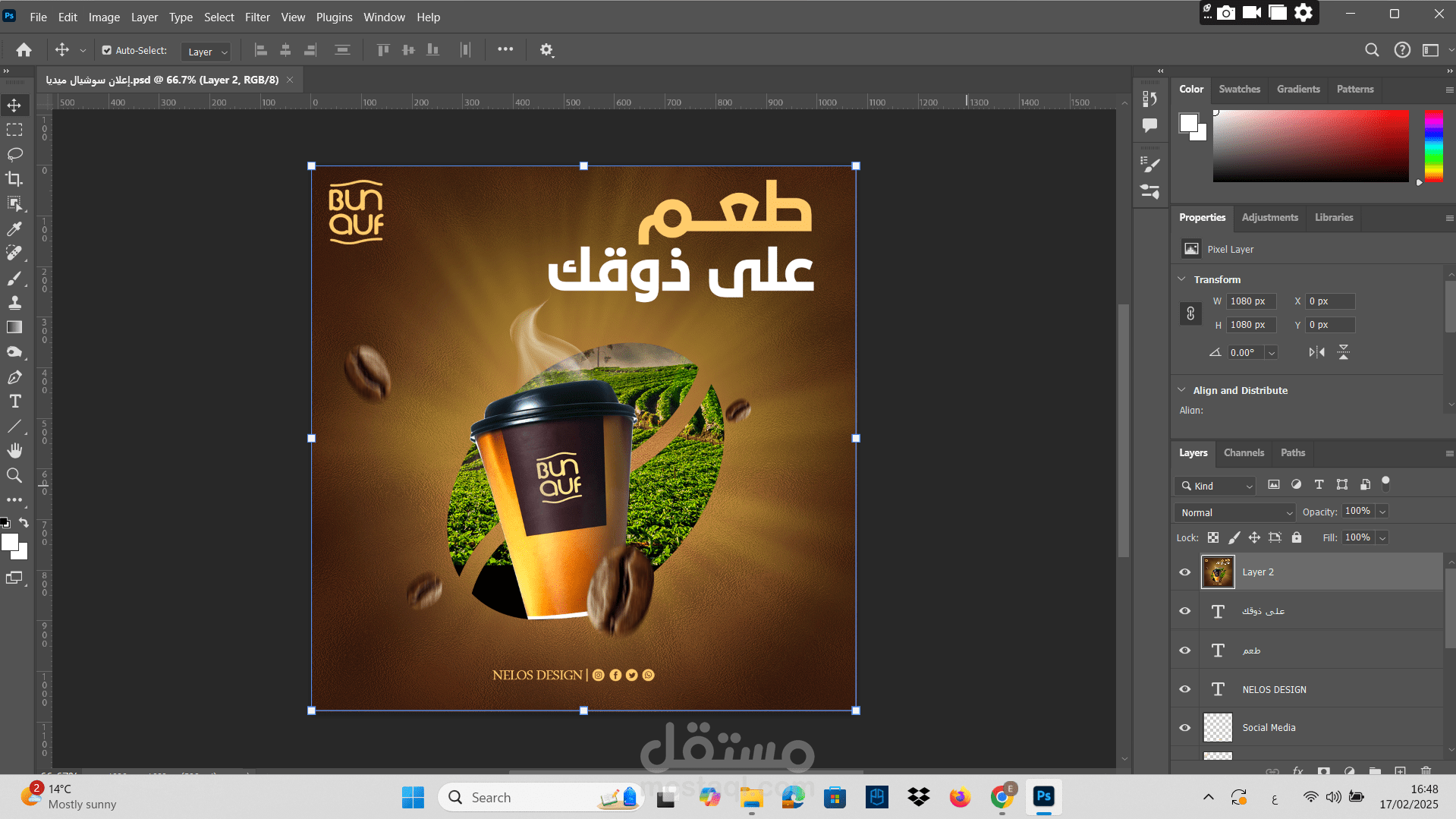Screen dimensions: 1456x819
Task: Select the Layer 2 thumbnail
Action: coord(1218,572)
